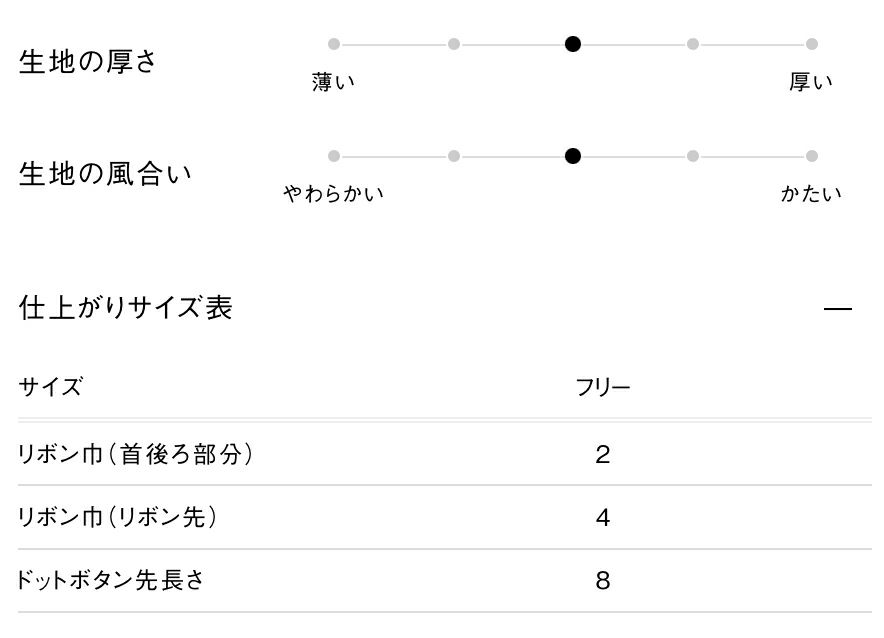The width and height of the screenshot is (884, 638).
Task: Select the リボン巾(首後ろ部分) row label
Action: tap(135, 455)
